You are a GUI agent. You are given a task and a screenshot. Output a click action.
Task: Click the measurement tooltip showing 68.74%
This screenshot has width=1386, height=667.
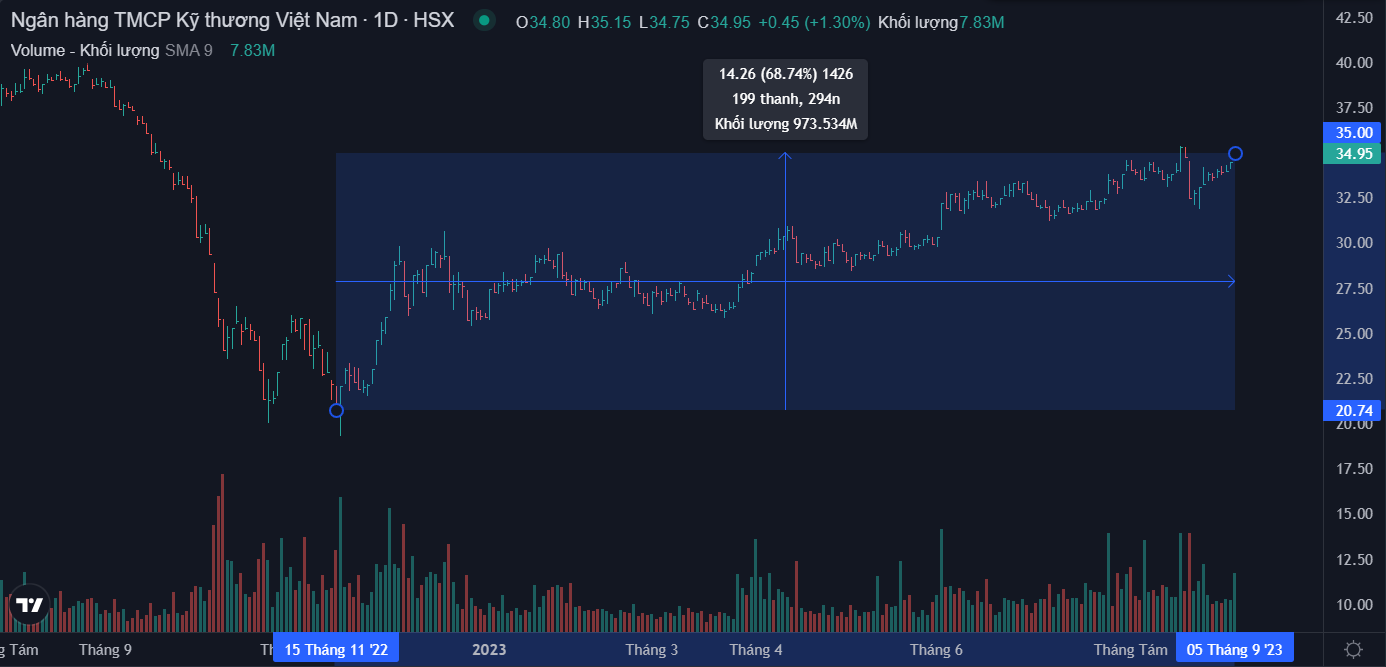(785, 99)
